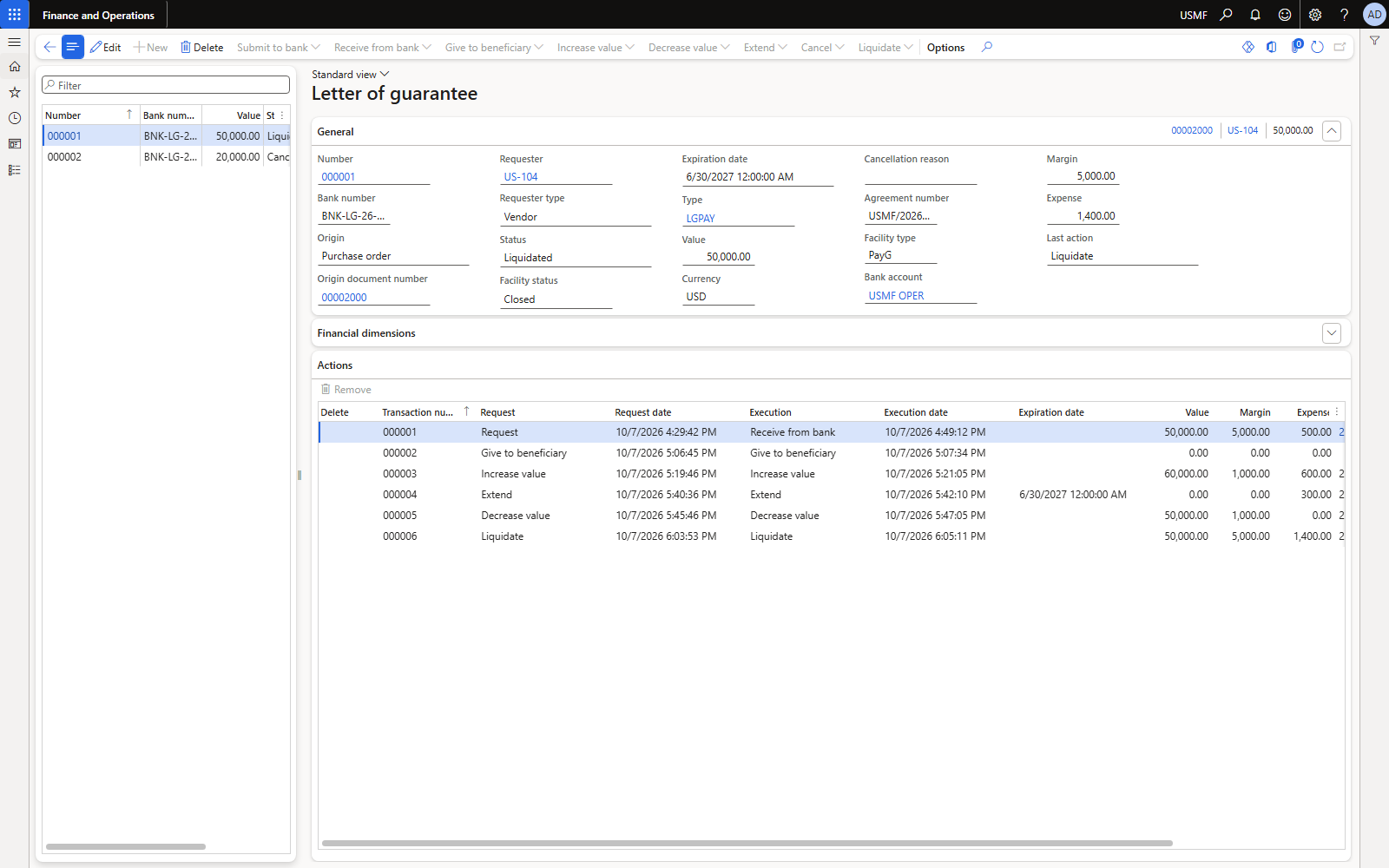Open the USMF OPER bank account link
This screenshot has width=1389, height=868.
tap(896, 295)
